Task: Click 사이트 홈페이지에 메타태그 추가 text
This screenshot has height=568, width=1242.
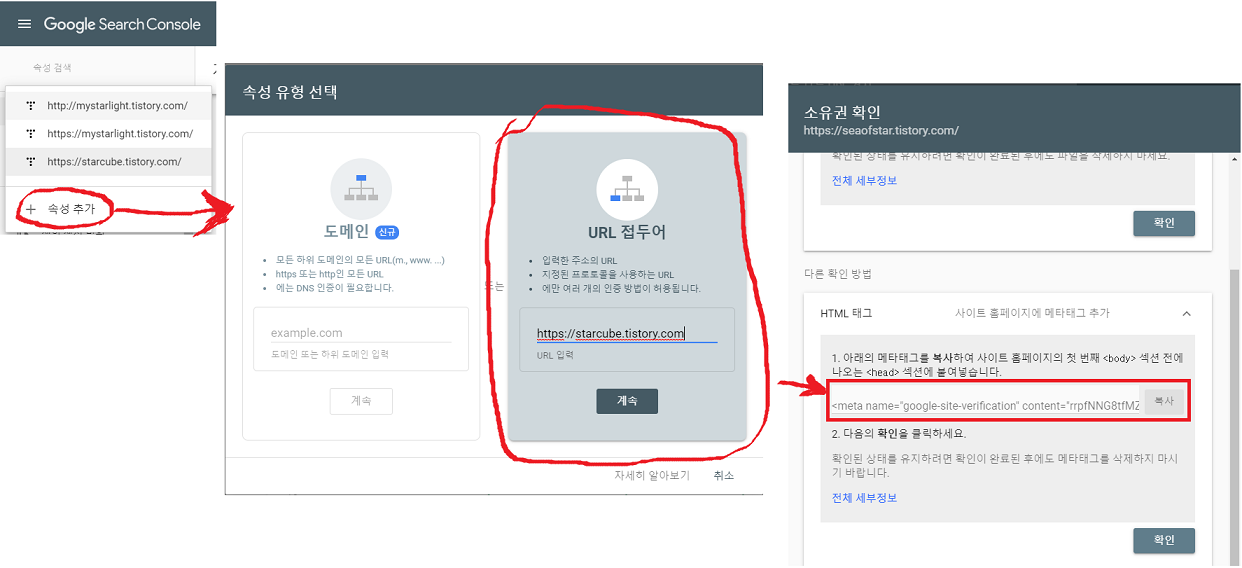Action: 1032,313
